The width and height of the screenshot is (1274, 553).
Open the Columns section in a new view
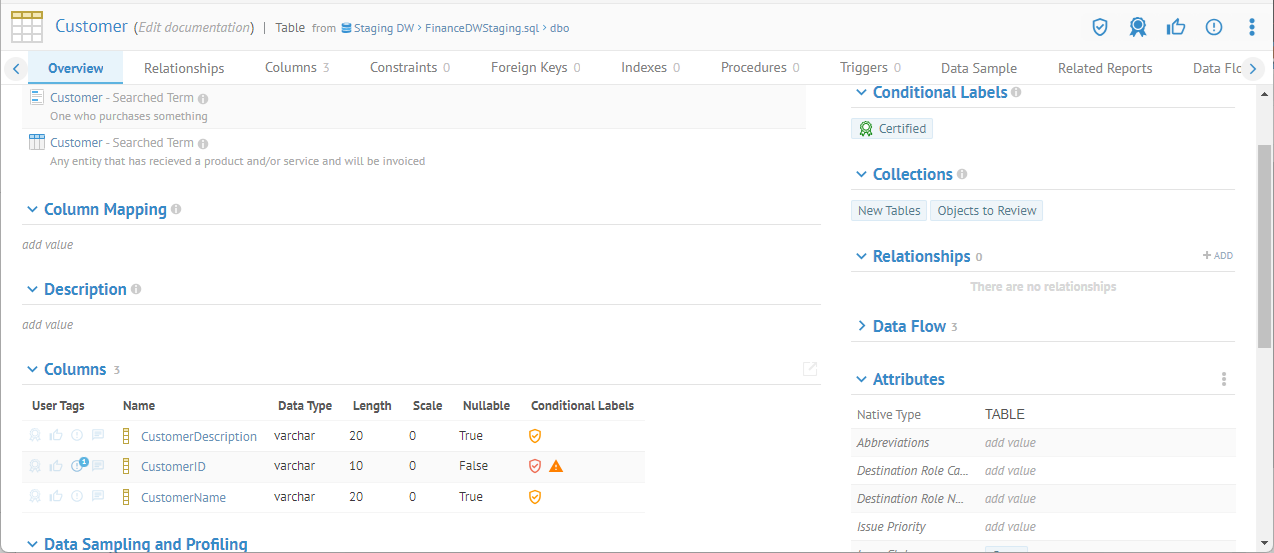pos(810,369)
